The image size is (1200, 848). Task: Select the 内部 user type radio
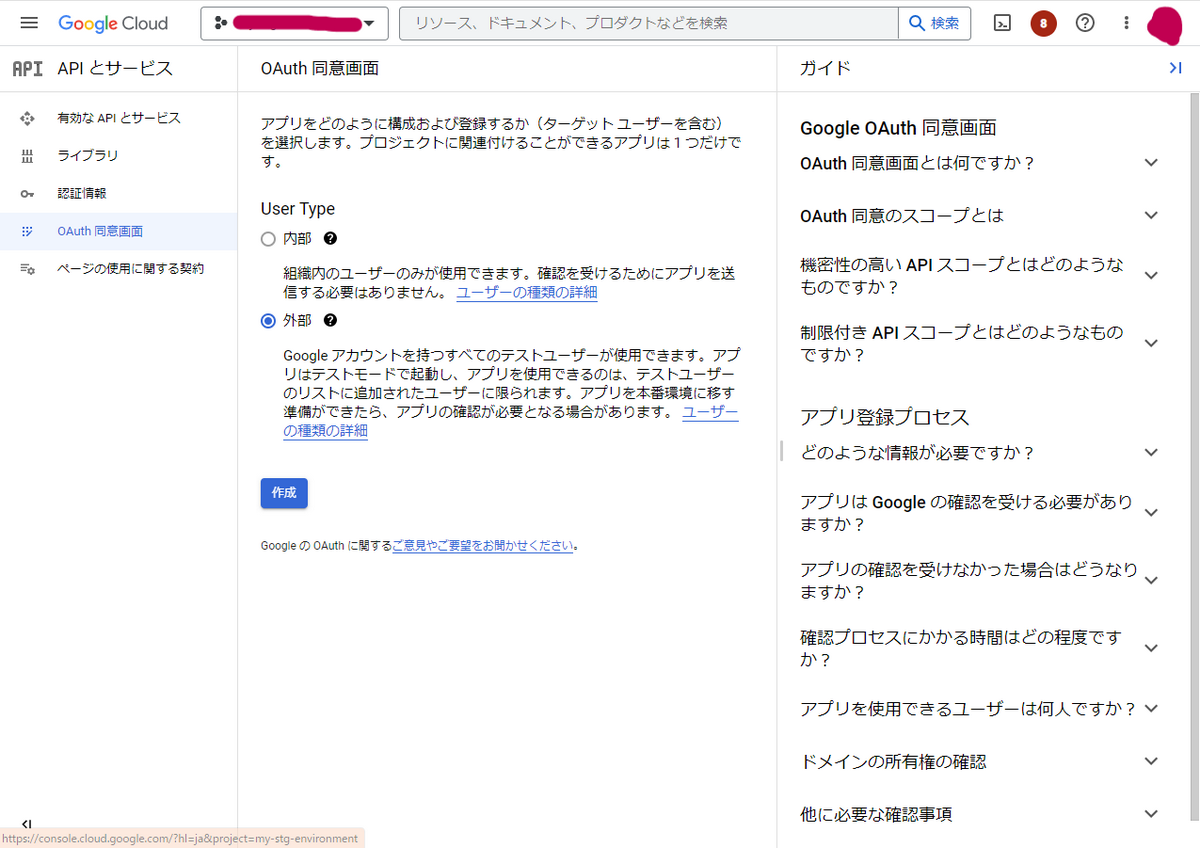[x=268, y=239]
